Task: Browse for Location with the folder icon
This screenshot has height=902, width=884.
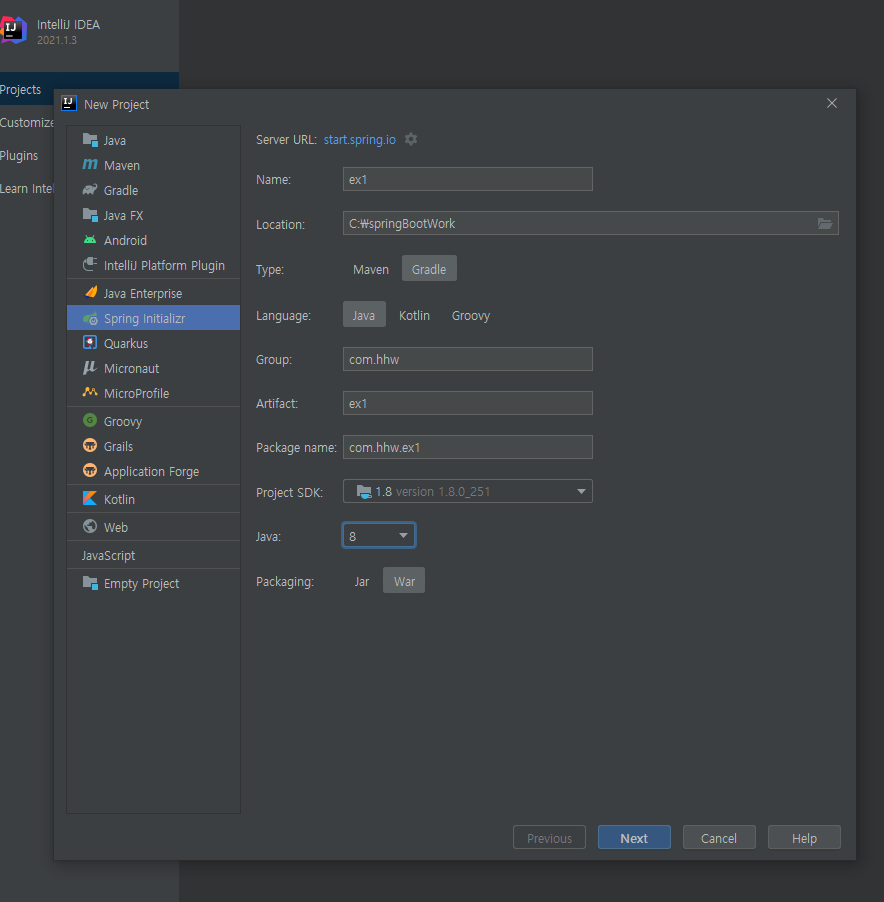Action: tap(825, 223)
